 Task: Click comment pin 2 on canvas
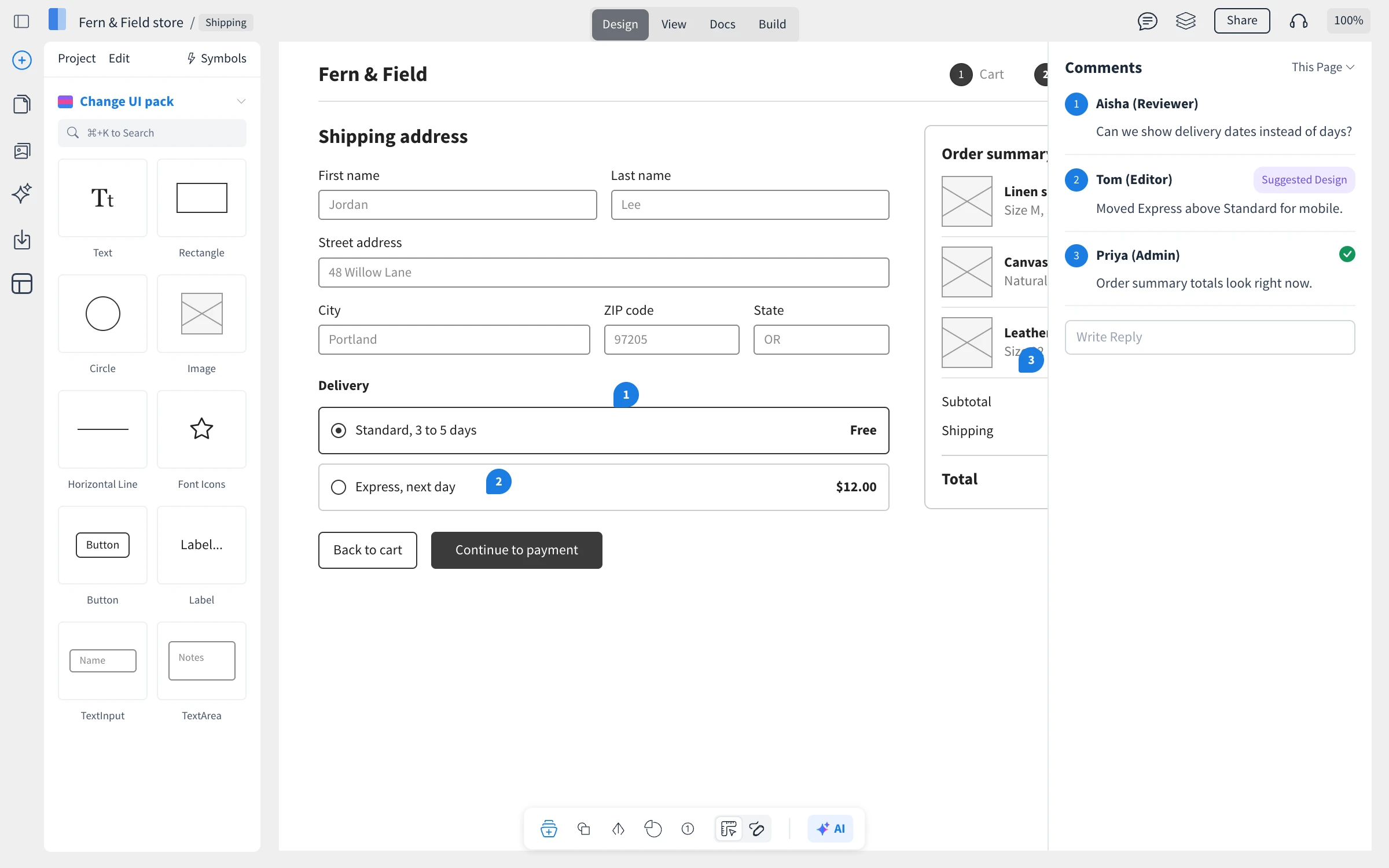(x=498, y=481)
